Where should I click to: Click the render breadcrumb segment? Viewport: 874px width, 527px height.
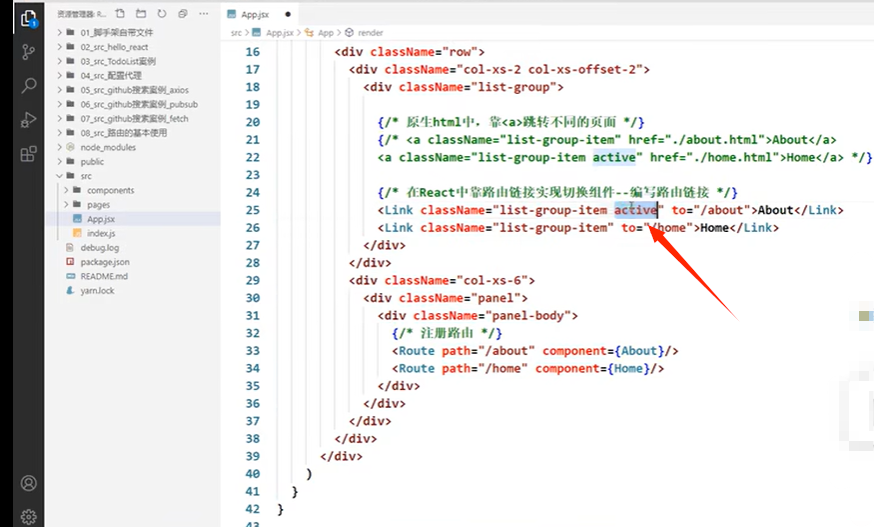click(370, 33)
